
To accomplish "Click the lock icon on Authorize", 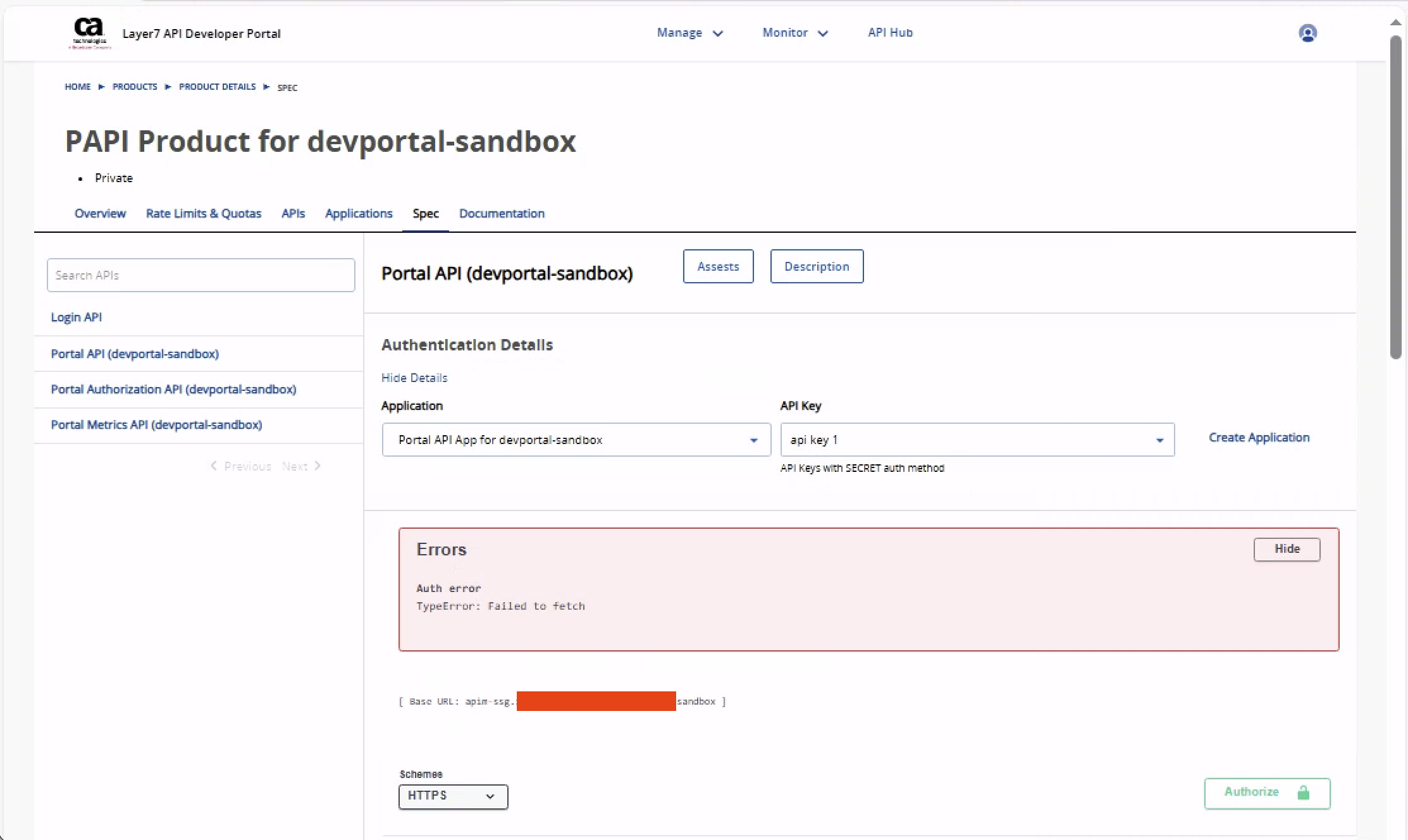I will (x=1303, y=793).
